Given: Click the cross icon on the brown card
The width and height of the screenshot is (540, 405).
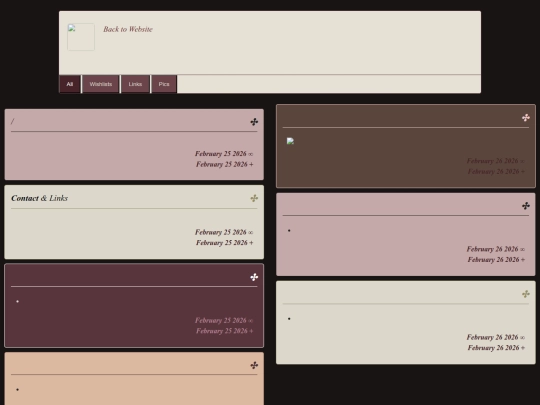Looking at the screenshot, I should [x=526, y=118].
